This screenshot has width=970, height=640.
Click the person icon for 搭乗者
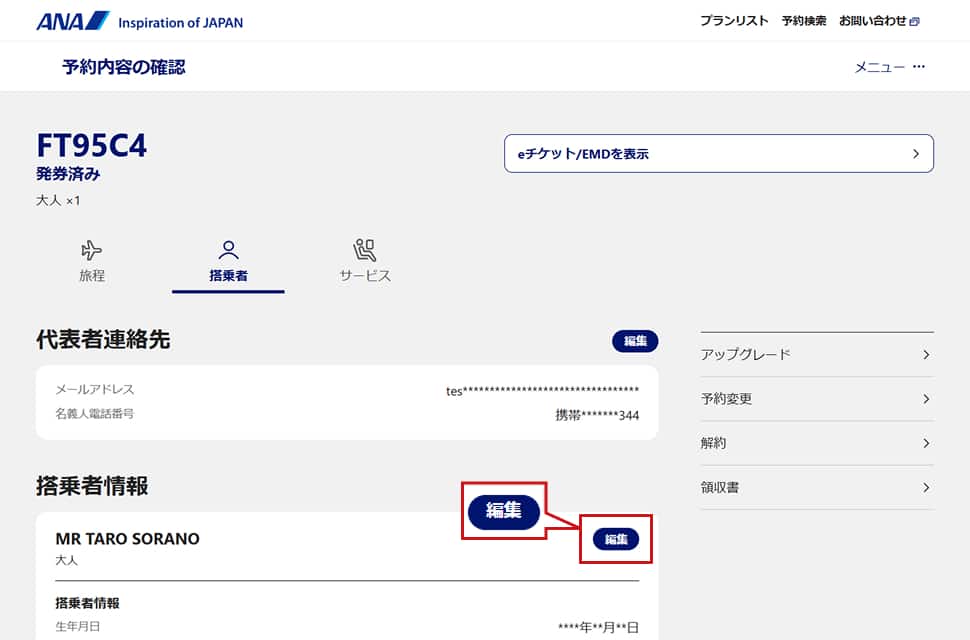(228, 250)
